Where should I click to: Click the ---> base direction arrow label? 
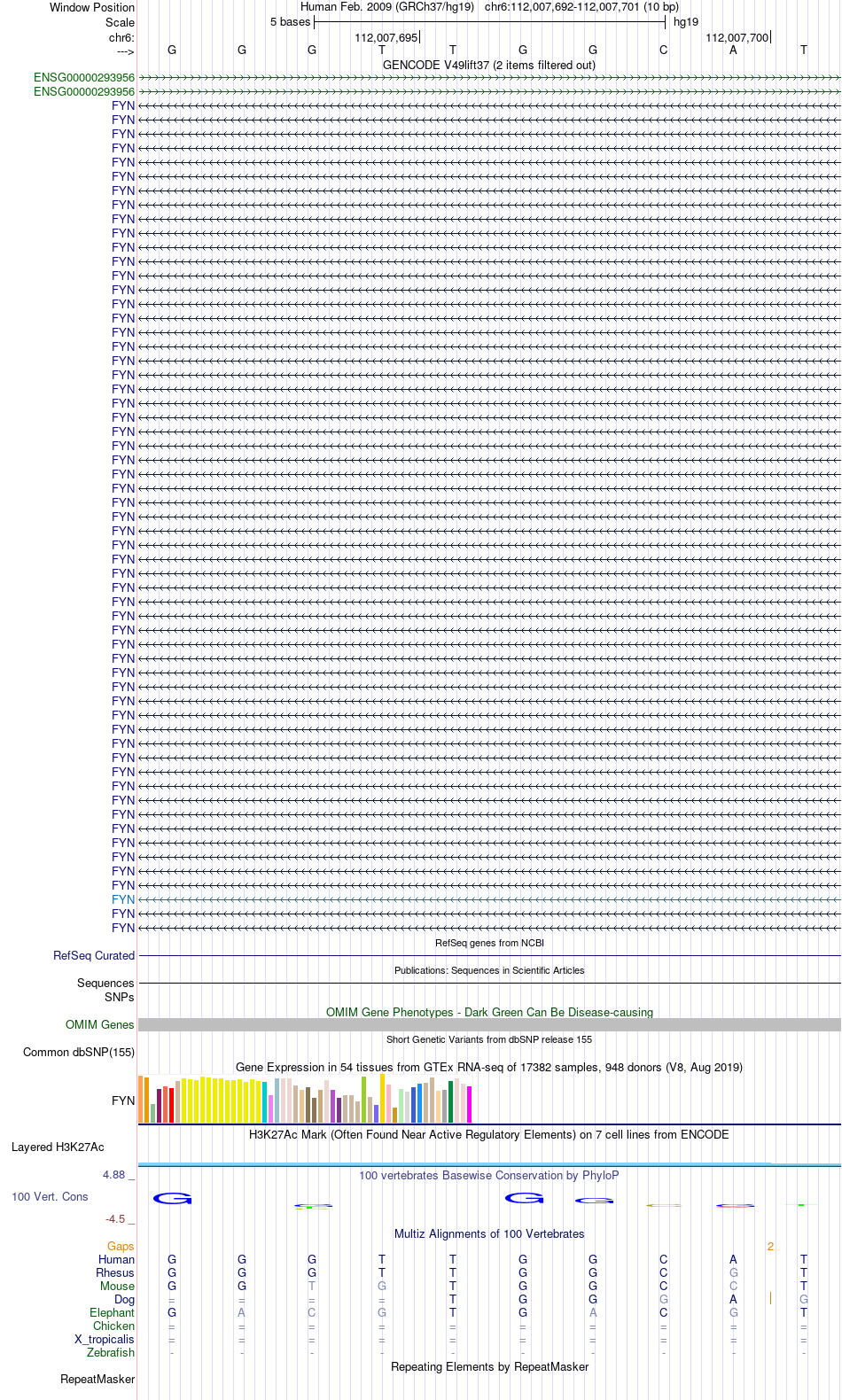[x=125, y=51]
